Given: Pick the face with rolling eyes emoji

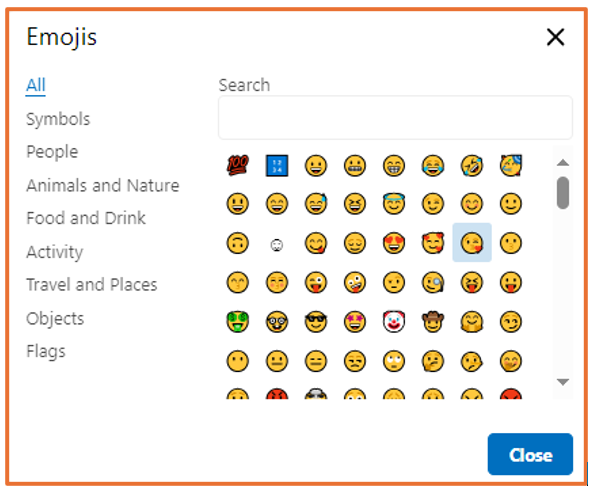Looking at the screenshot, I should click(x=393, y=361).
